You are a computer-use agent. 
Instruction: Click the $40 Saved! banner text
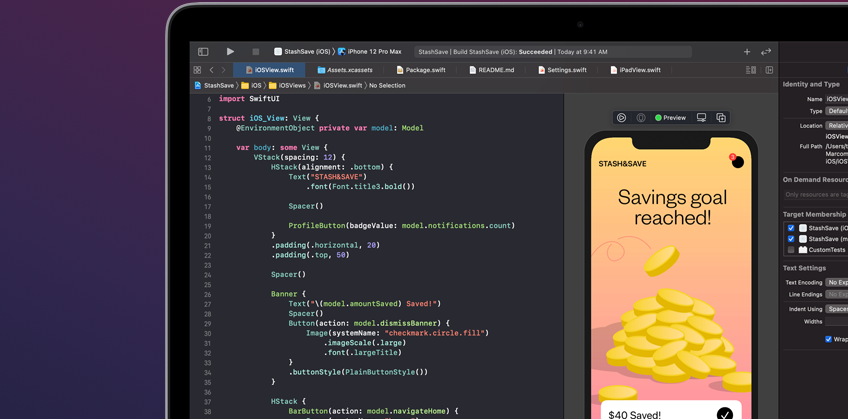(634, 415)
